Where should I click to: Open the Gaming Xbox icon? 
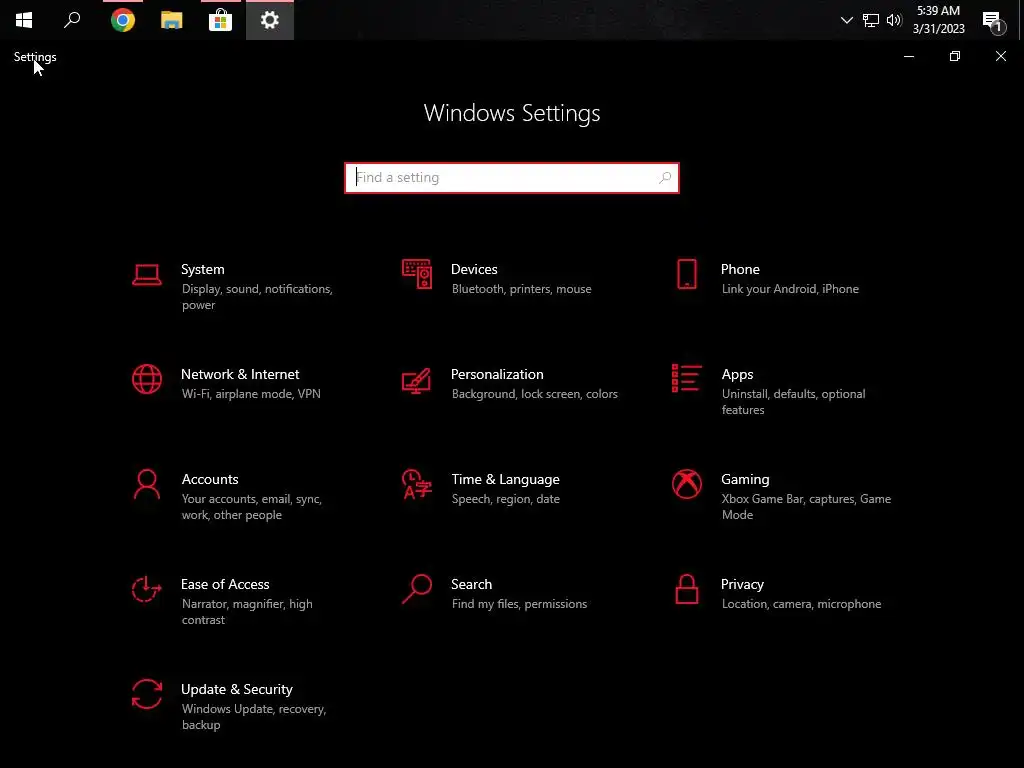click(x=686, y=485)
